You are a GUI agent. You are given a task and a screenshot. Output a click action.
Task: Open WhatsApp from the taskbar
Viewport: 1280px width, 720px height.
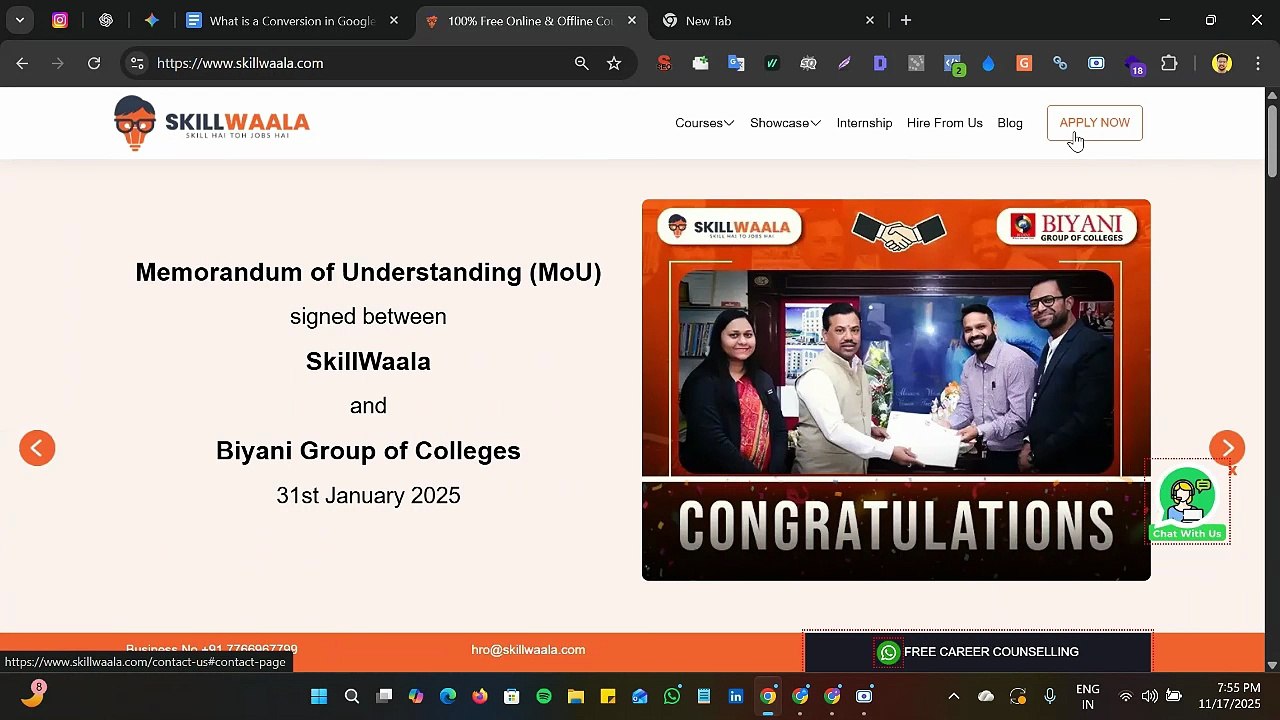coord(672,696)
